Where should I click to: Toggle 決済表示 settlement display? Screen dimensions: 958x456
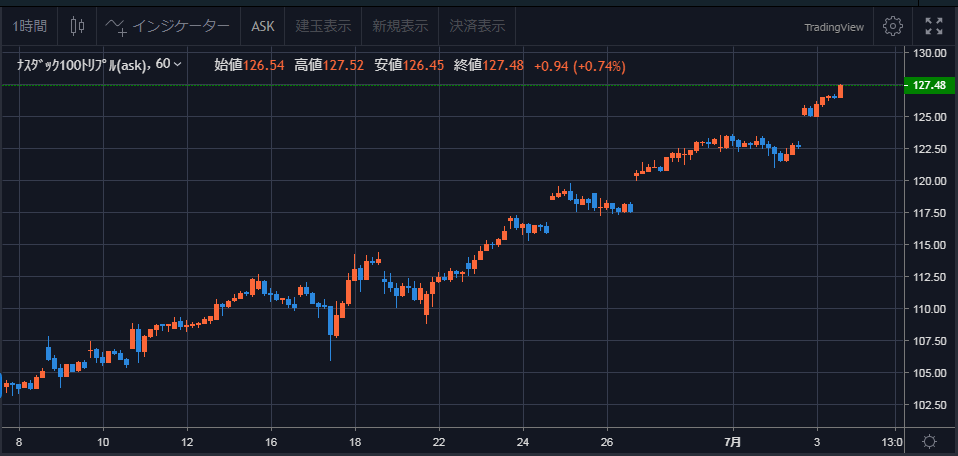[477, 26]
